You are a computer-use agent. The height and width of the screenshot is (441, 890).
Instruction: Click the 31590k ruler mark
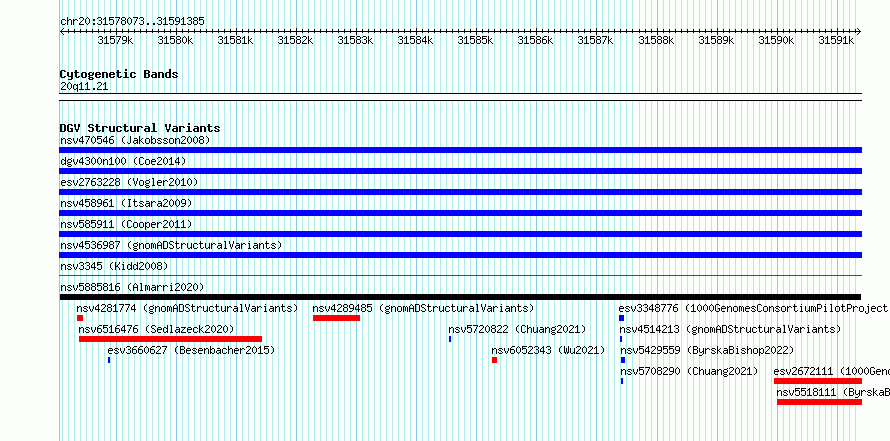(776, 40)
